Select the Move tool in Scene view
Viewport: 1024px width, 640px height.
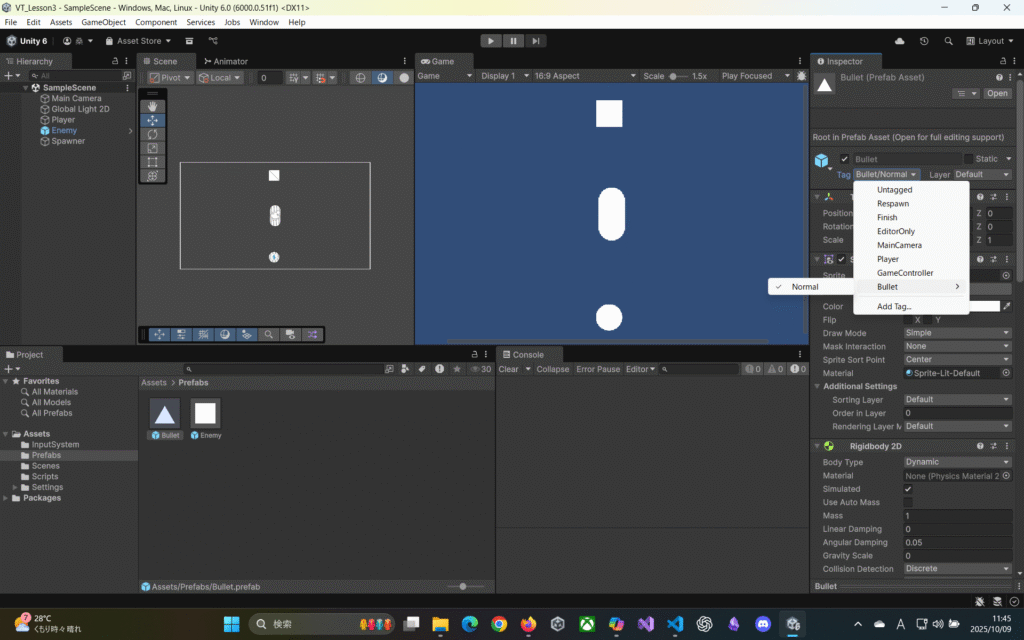[152, 120]
